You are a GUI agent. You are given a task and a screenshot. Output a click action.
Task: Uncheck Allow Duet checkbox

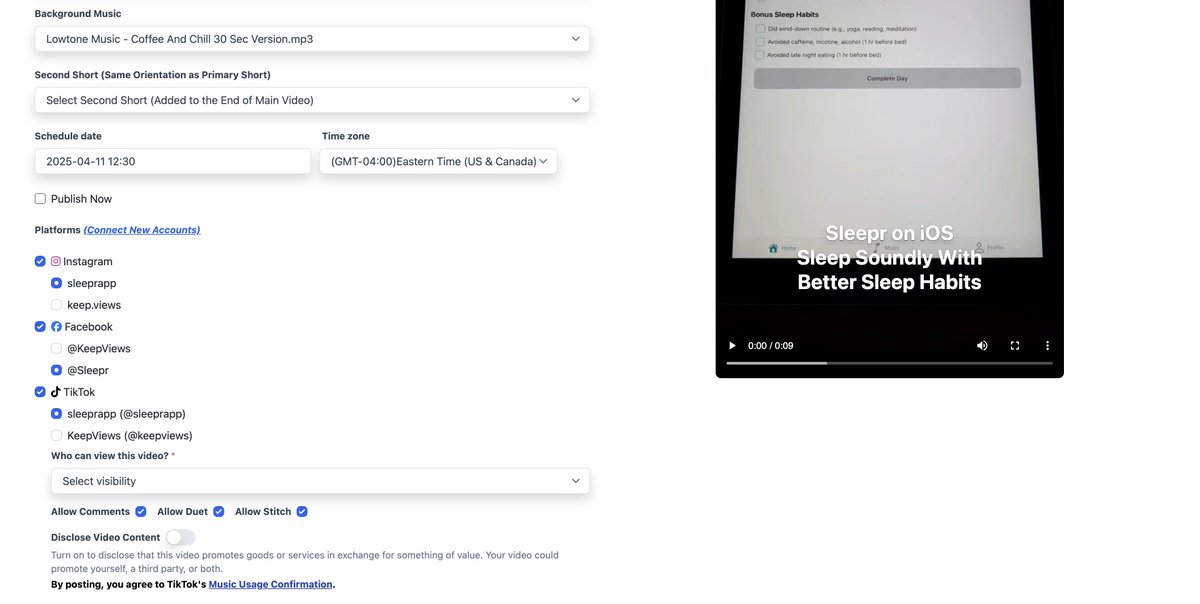[219, 512]
